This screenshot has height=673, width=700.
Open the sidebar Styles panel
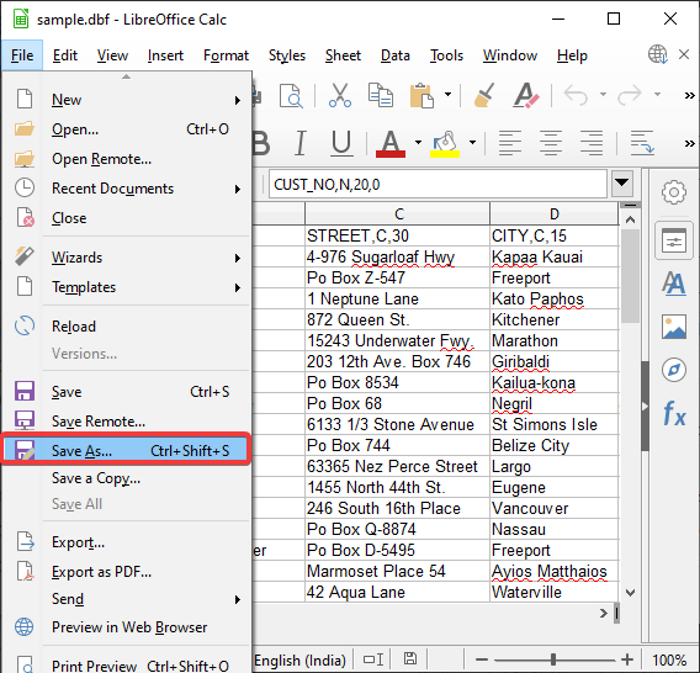(x=674, y=284)
